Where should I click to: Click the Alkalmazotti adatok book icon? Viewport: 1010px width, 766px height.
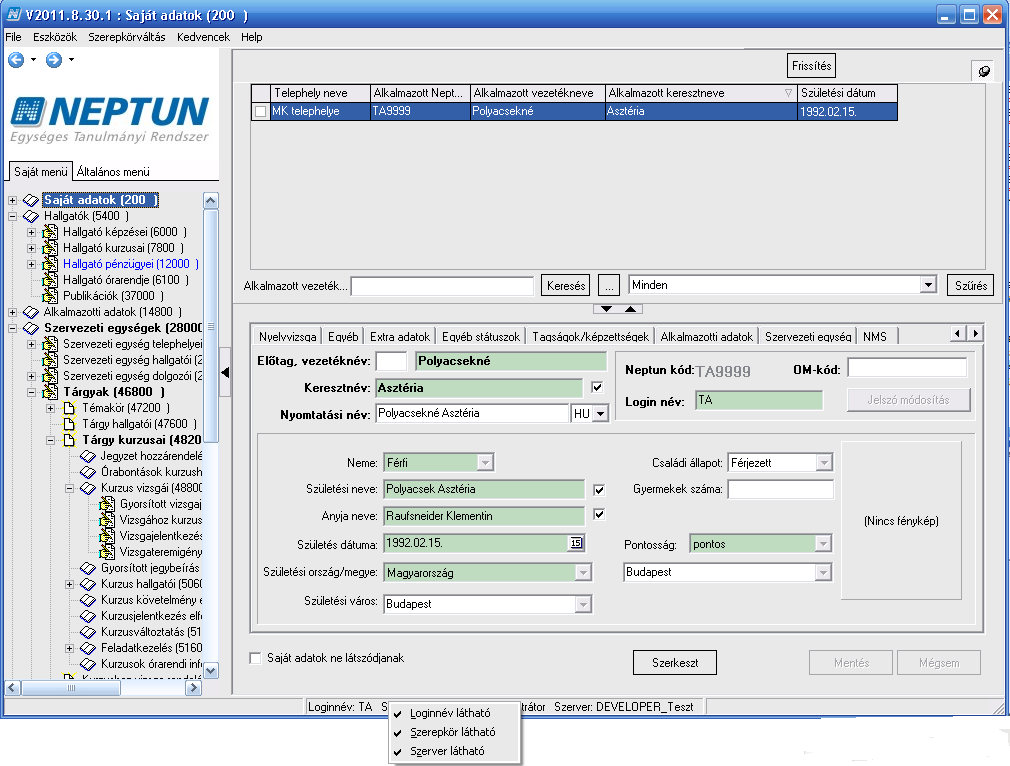tap(31, 312)
